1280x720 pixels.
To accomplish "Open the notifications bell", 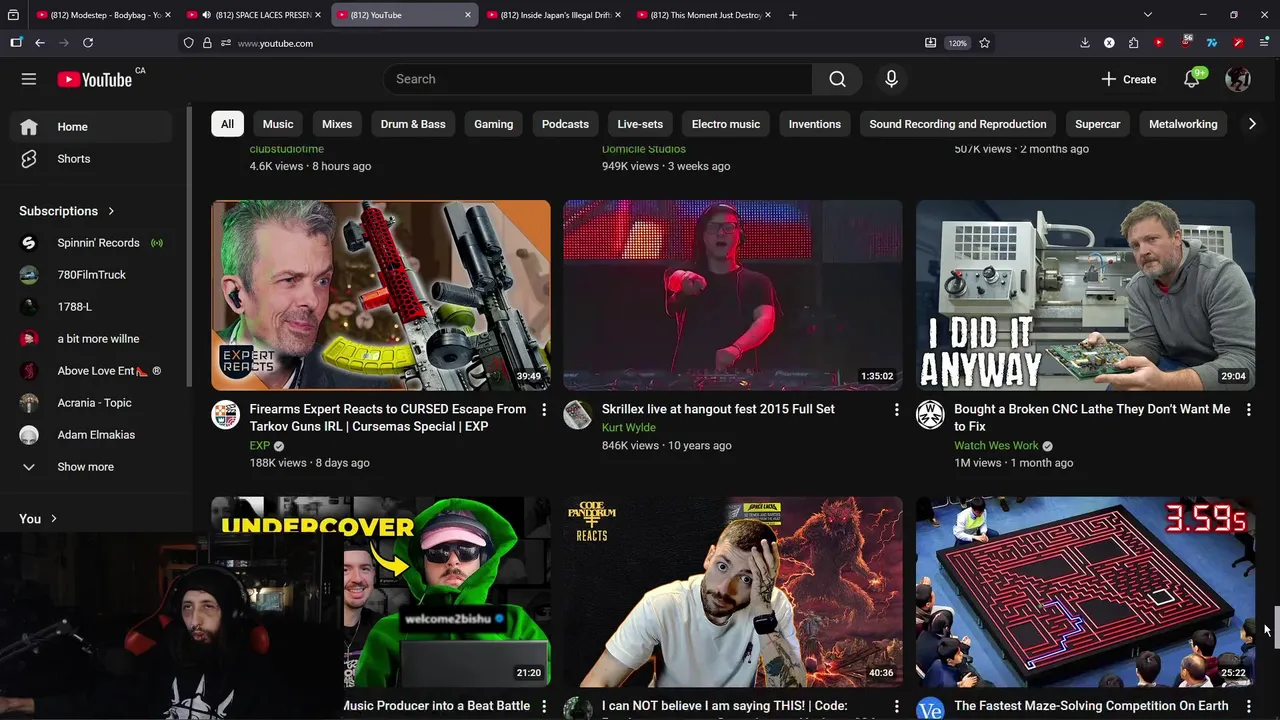I will 1192,79.
